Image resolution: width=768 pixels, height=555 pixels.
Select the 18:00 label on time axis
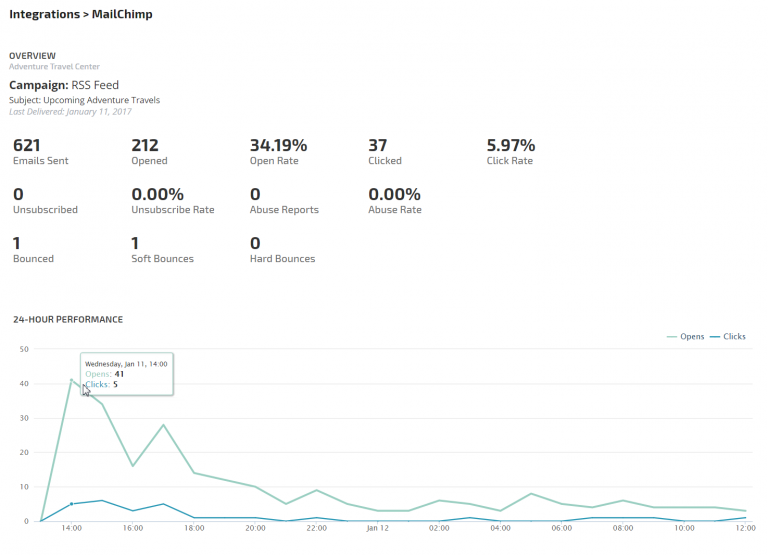(194, 528)
